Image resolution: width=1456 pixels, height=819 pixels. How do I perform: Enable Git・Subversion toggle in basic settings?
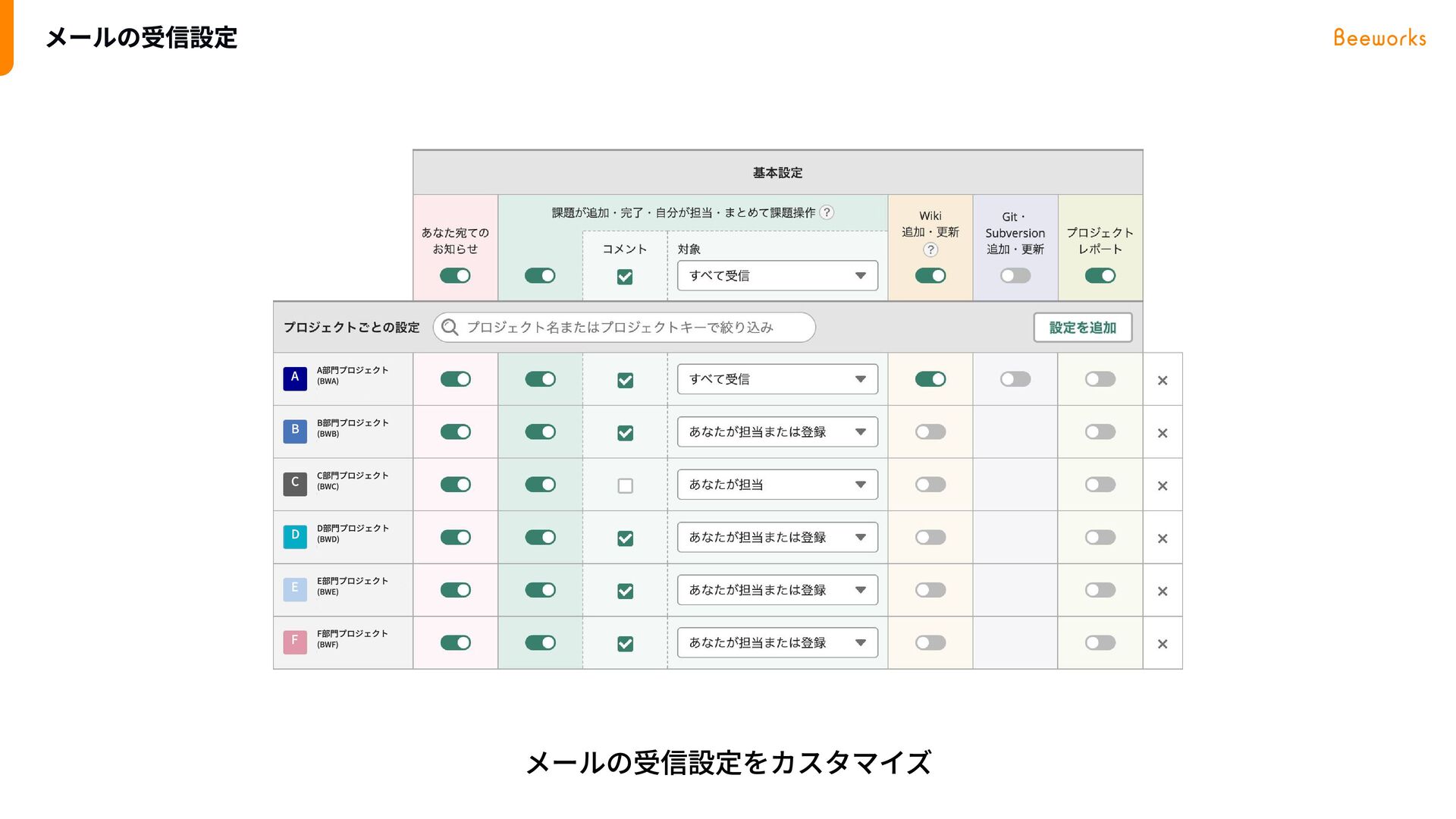click(1015, 275)
